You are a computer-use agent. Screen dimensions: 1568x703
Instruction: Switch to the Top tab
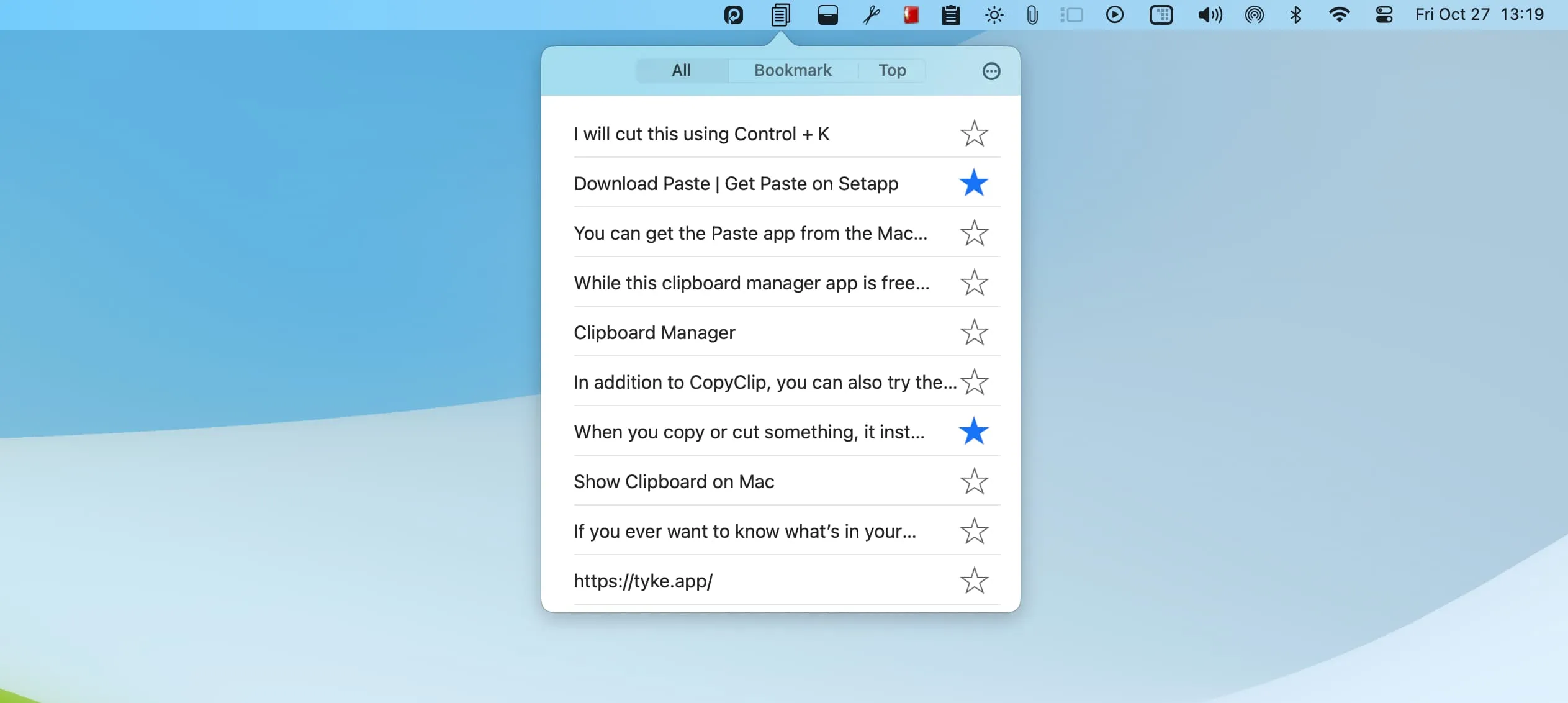891,69
